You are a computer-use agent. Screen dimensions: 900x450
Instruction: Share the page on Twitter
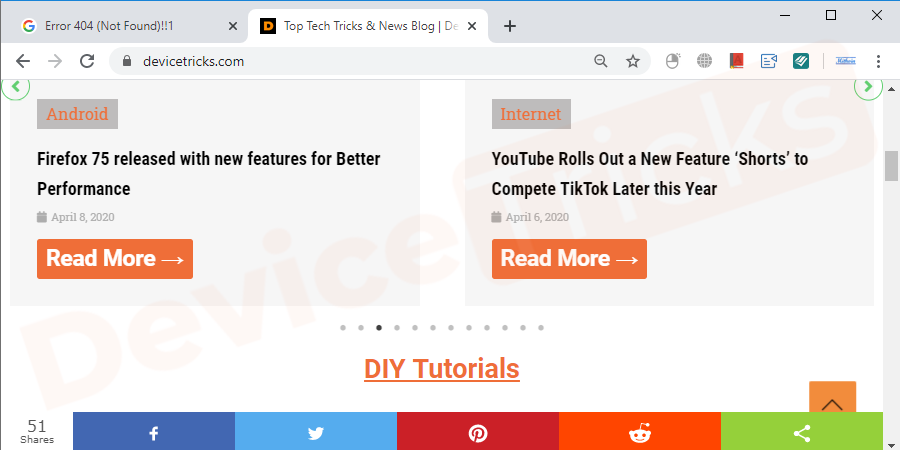point(316,433)
